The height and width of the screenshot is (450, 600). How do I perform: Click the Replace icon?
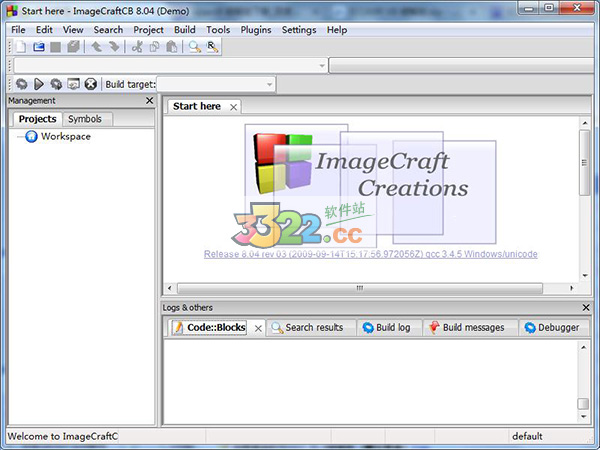click(x=212, y=47)
